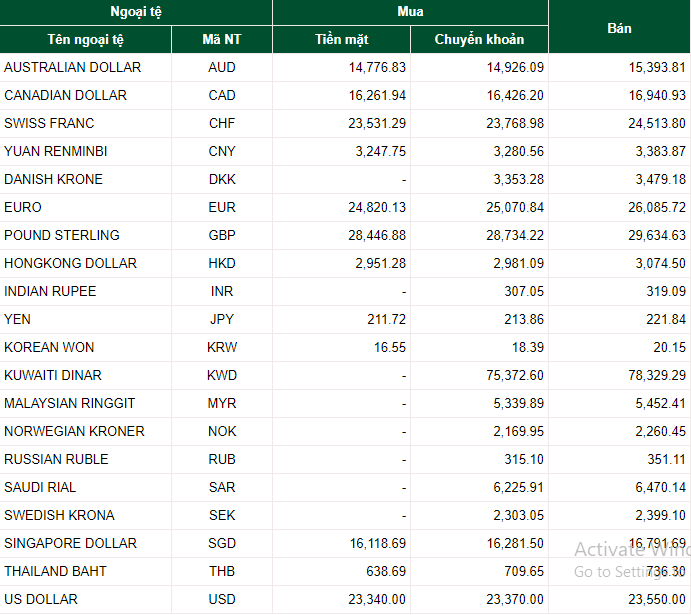Screen dimensions: 691x615
Task: Select the CNY currency code cell
Action: tap(222, 151)
